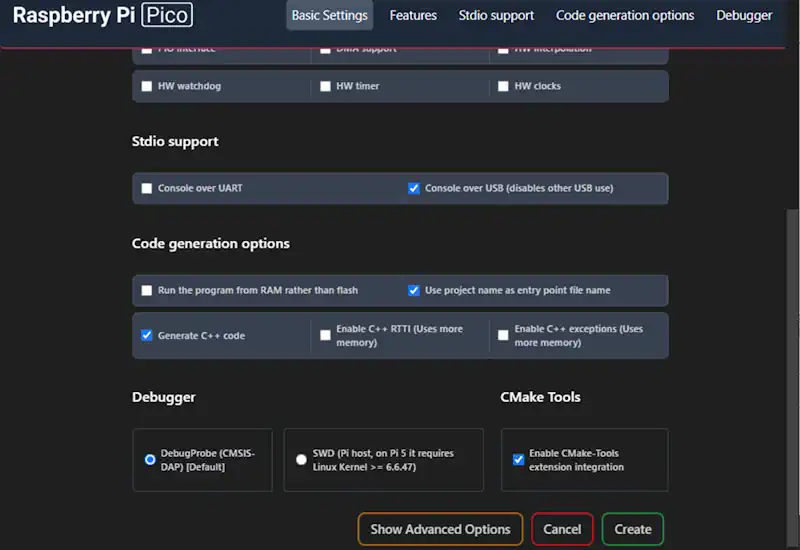This screenshot has width=800, height=550.
Task: Jump to Stdio support tab
Action: (496, 15)
